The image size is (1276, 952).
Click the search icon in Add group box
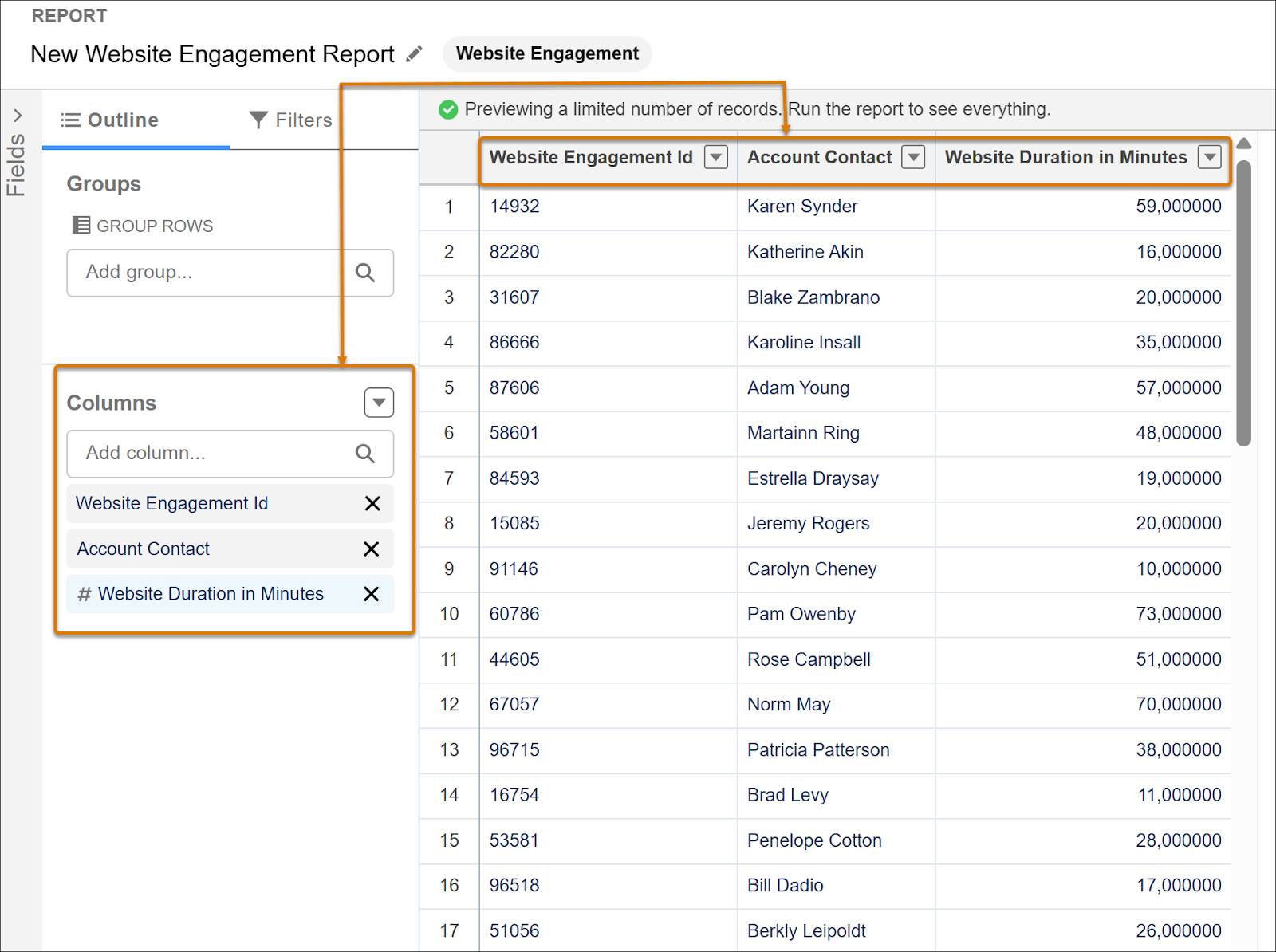pyautogui.click(x=365, y=273)
